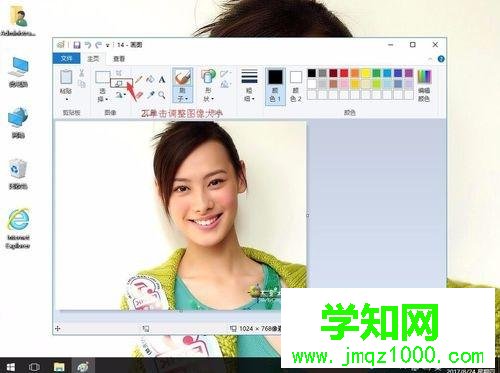Pick the rose pink swatch in second row

344,84
